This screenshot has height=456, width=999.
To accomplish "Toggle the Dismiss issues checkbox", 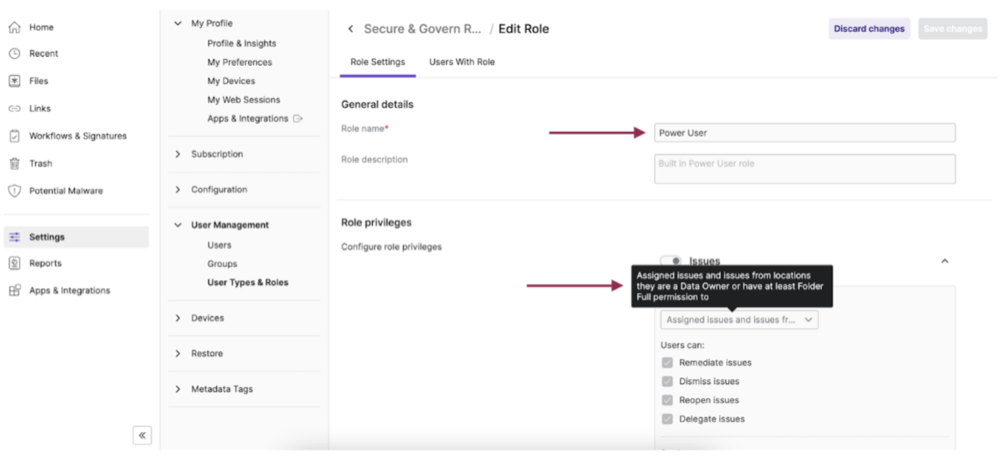I will (x=667, y=381).
